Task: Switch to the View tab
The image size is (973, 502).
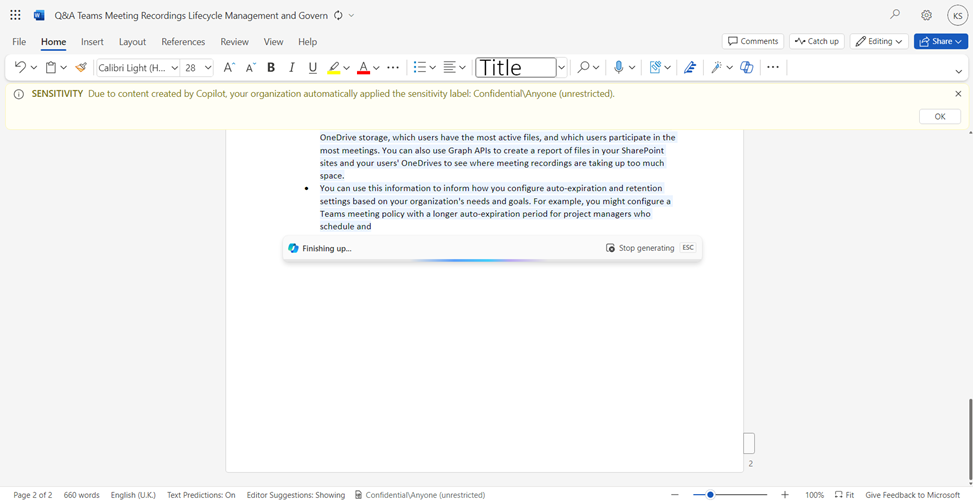Action: coord(273,42)
